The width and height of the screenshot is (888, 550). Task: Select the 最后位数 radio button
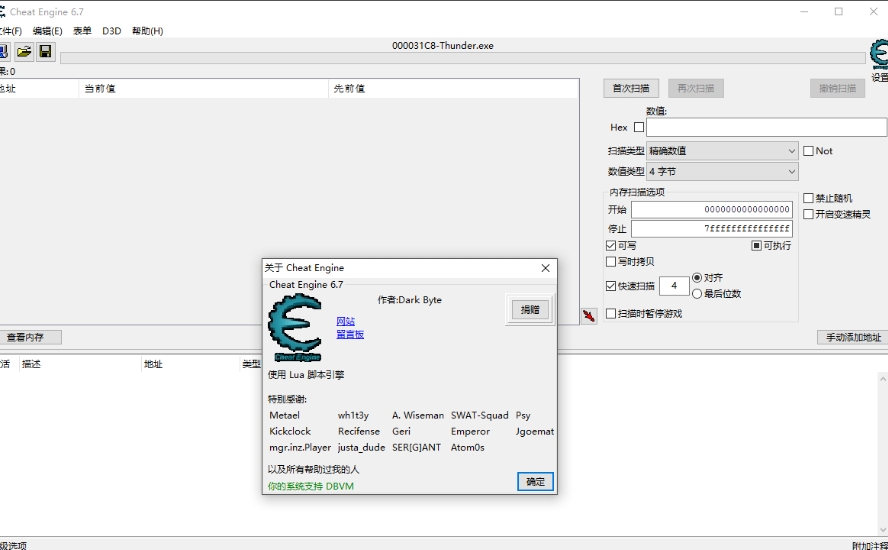697,293
